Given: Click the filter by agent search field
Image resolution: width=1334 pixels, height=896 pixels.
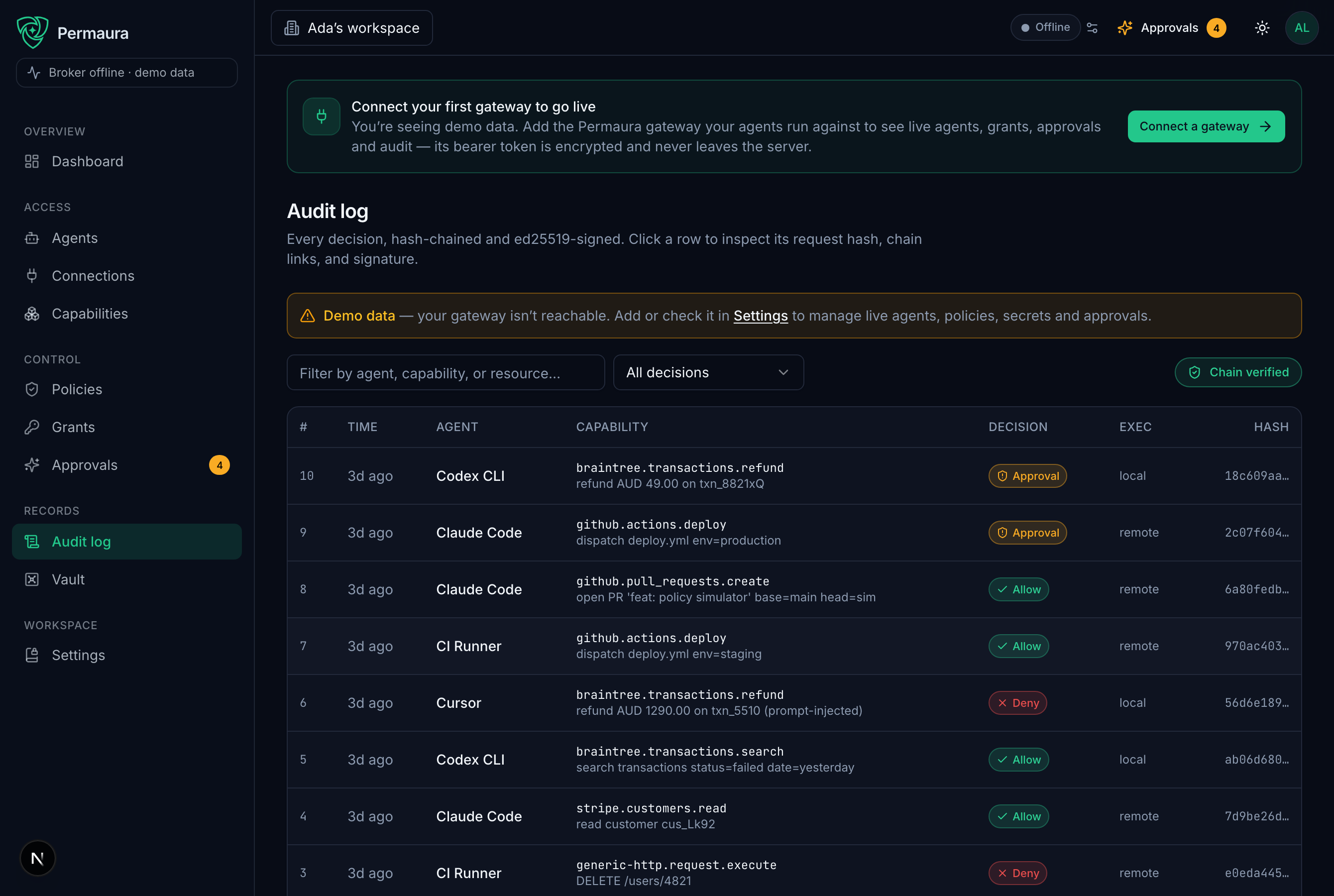Looking at the screenshot, I should (x=445, y=372).
